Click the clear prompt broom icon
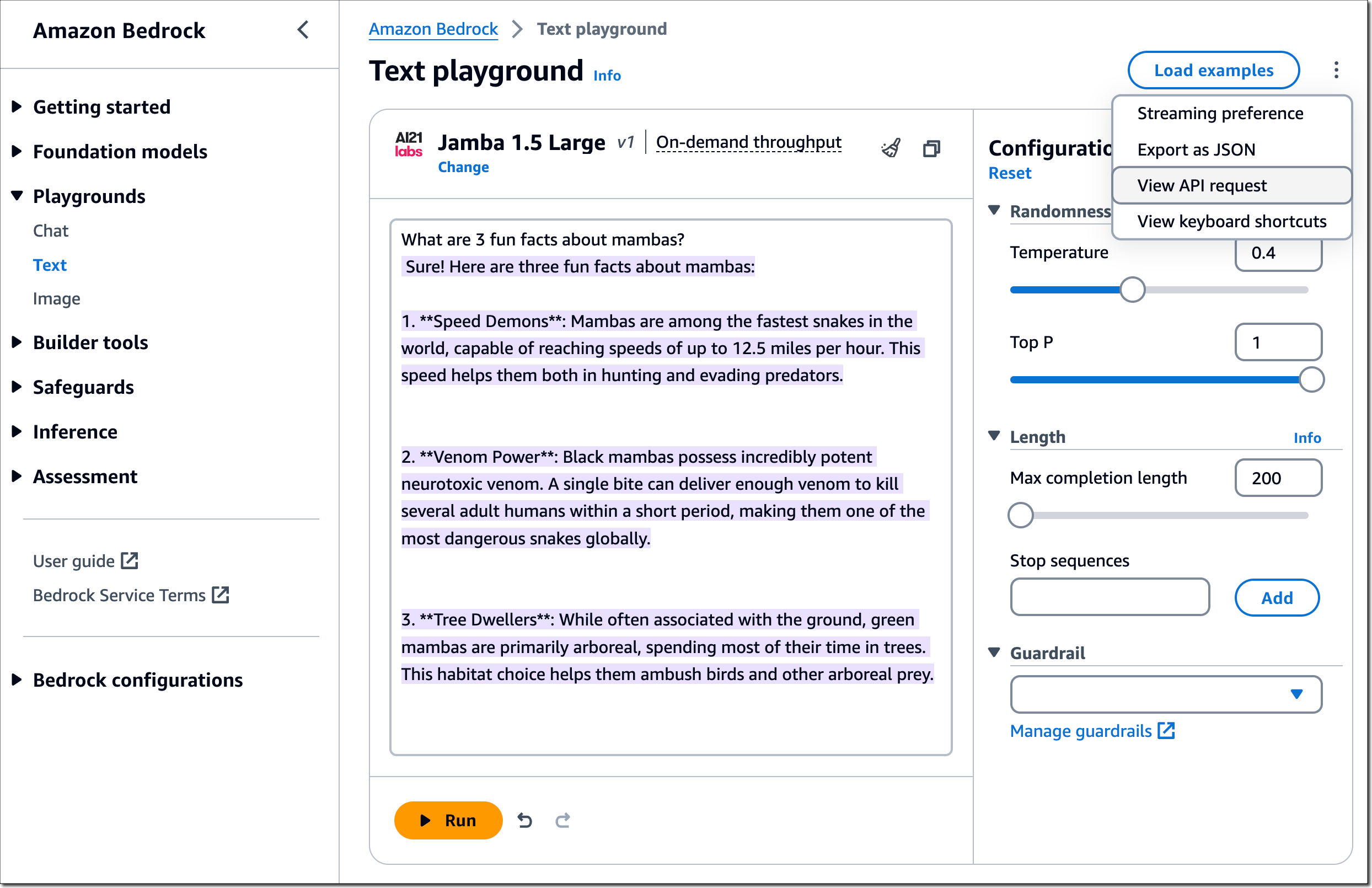 [891, 148]
